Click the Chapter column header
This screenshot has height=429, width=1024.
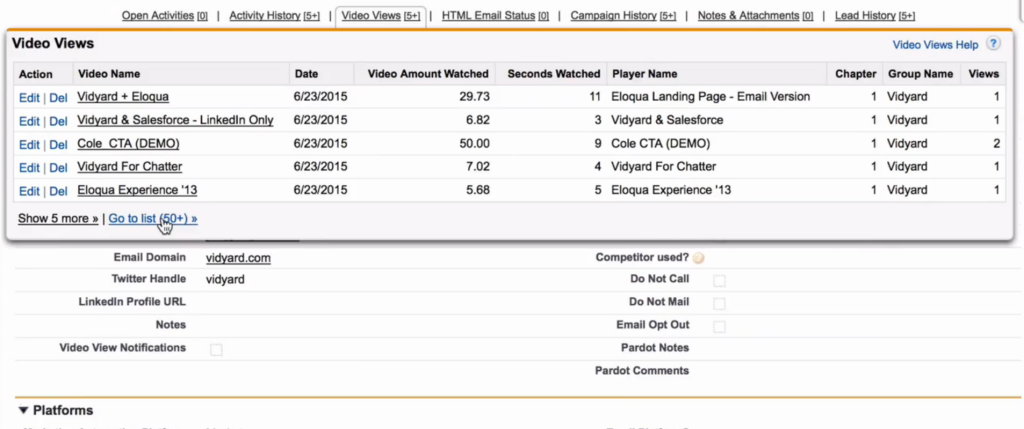(x=856, y=74)
